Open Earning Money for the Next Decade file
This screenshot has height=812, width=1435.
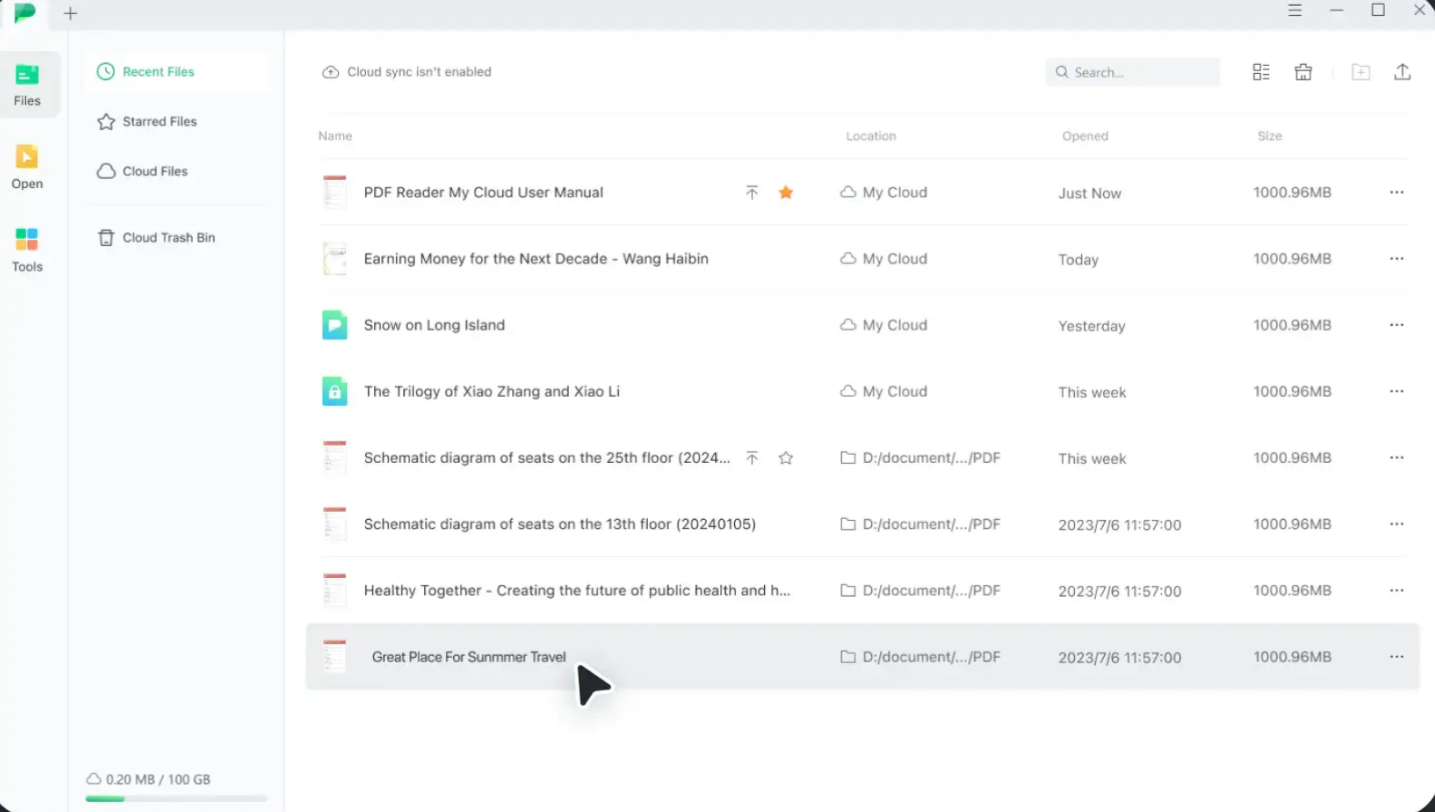[536, 259]
